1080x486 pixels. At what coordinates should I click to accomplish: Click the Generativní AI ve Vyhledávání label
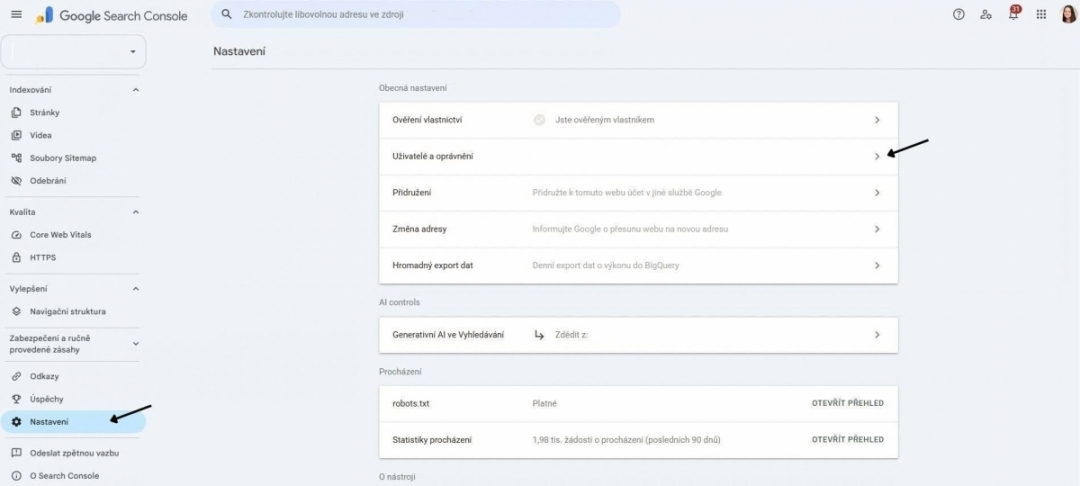tap(448, 335)
